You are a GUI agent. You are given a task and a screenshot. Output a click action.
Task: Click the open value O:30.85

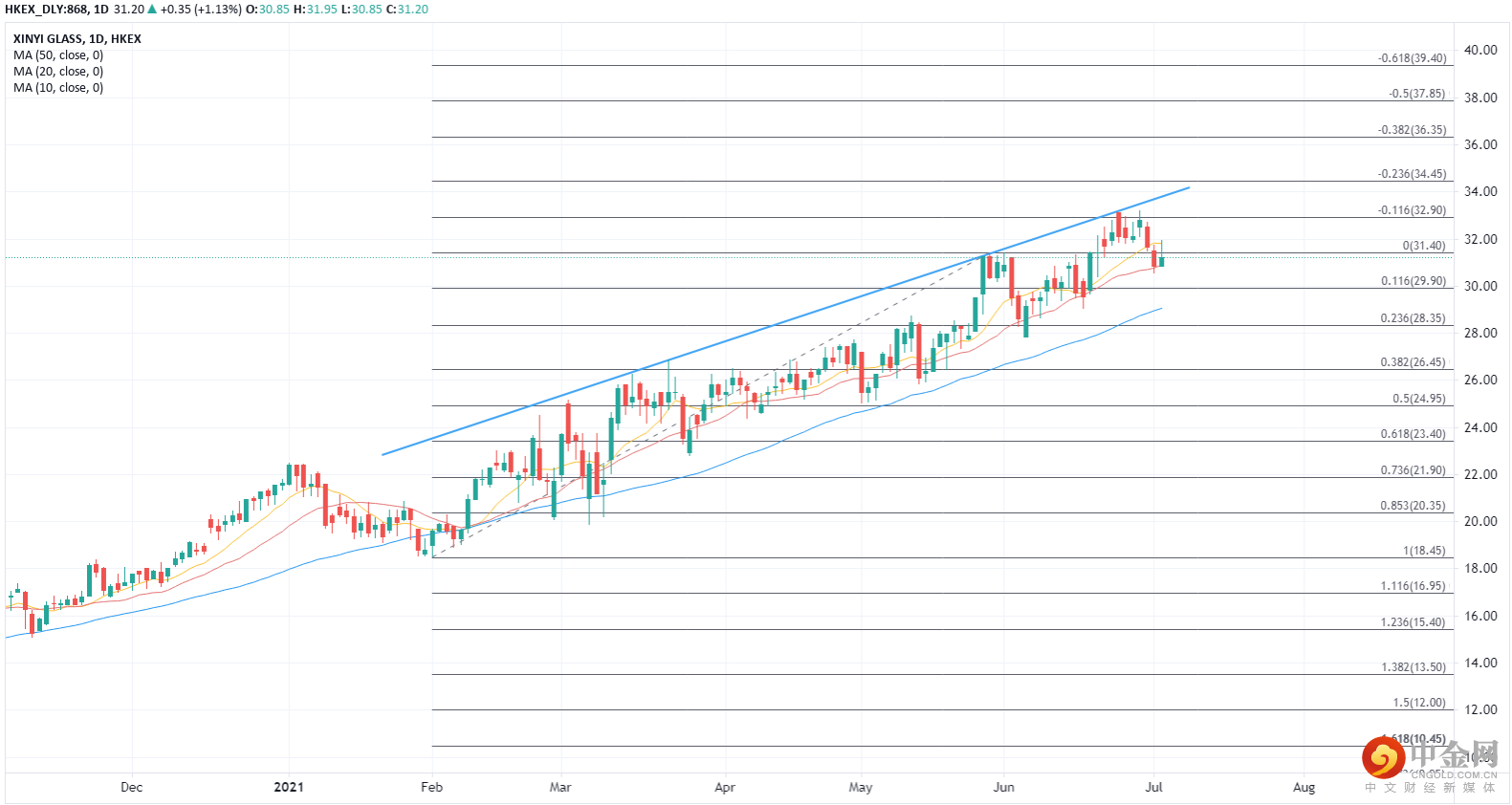(x=268, y=10)
